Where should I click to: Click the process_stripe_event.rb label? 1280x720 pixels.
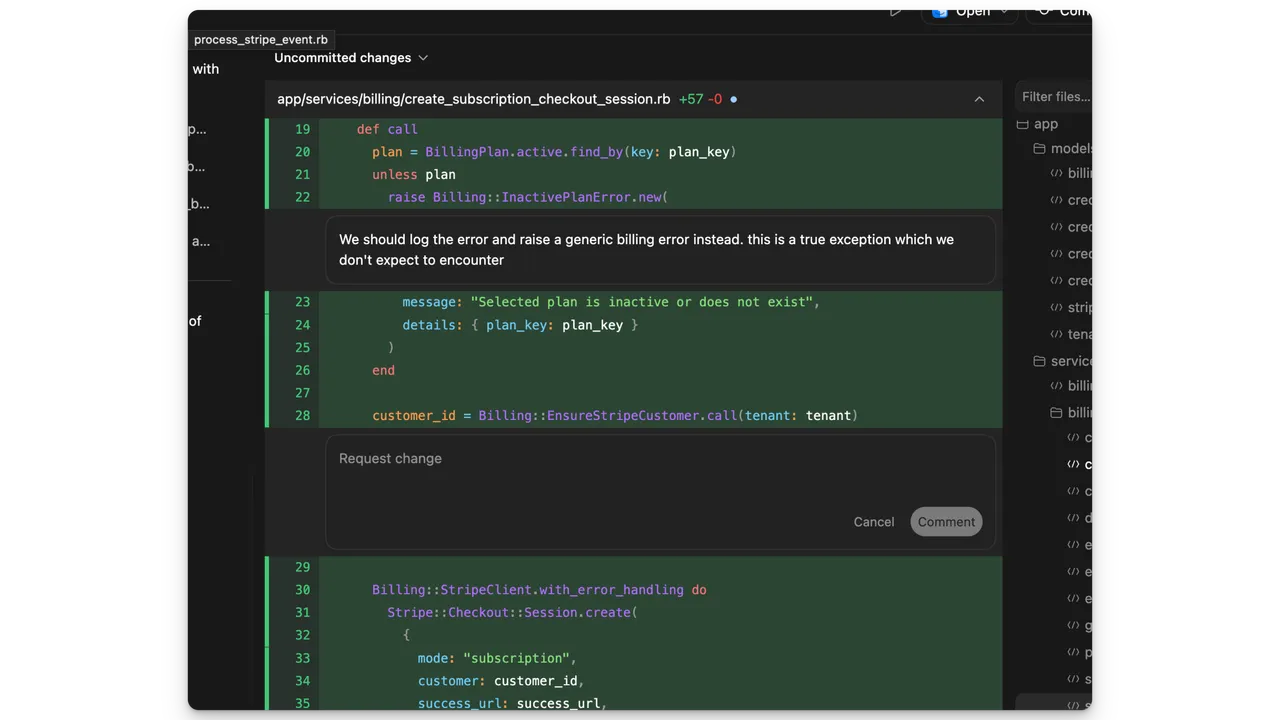click(x=261, y=40)
